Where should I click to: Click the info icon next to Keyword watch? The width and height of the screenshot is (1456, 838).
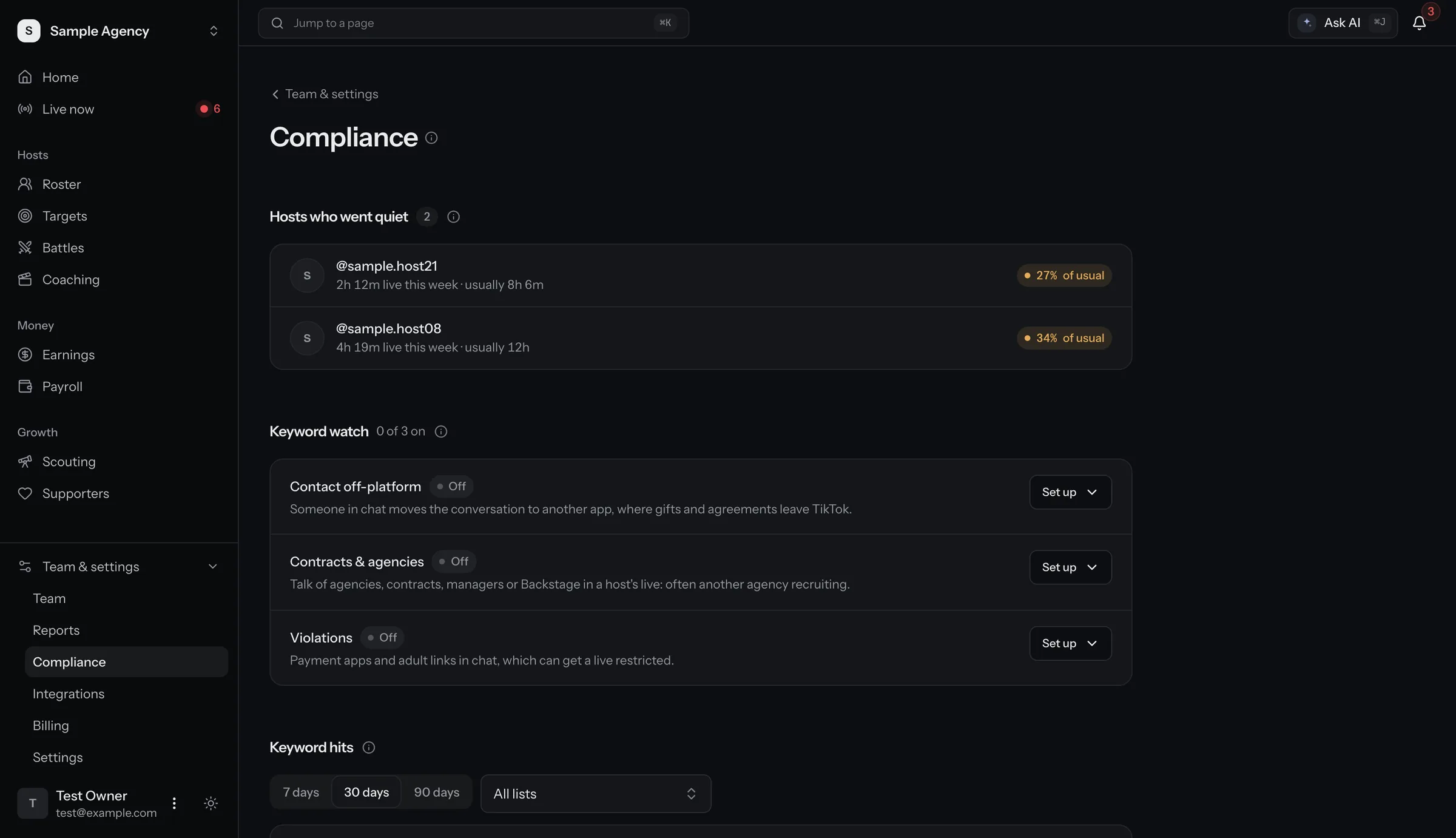(x=441, y=431)
